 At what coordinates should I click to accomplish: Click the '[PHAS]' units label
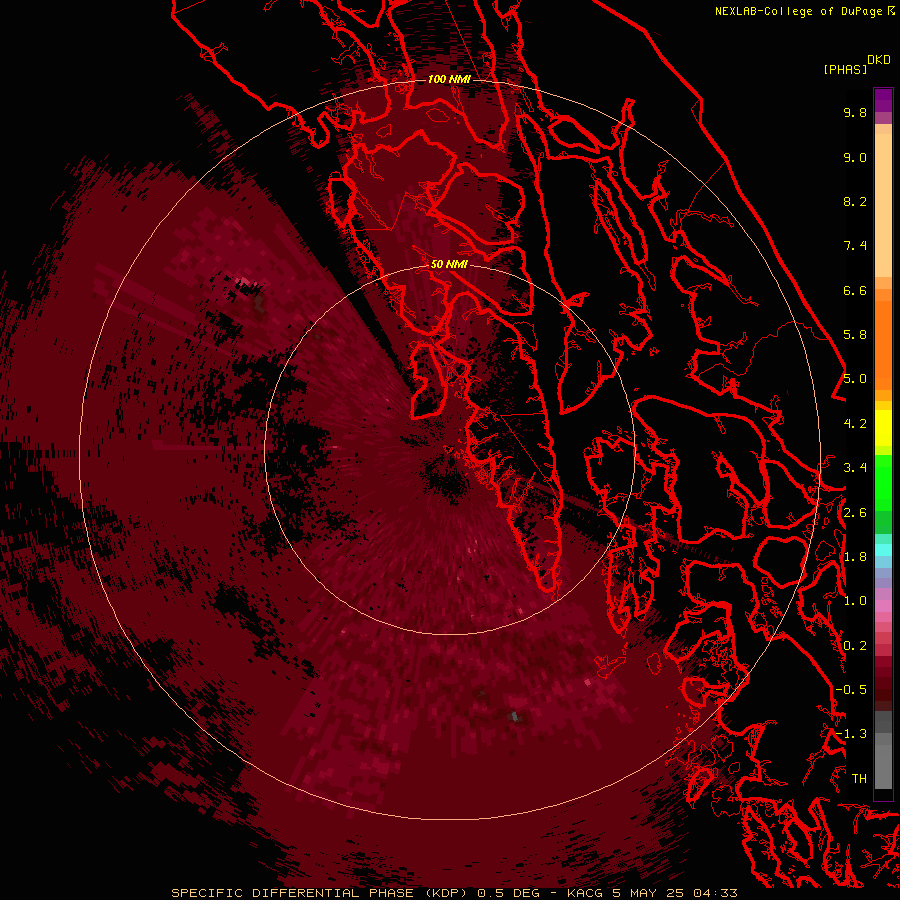pyautogui.click(x=845, y=69)
